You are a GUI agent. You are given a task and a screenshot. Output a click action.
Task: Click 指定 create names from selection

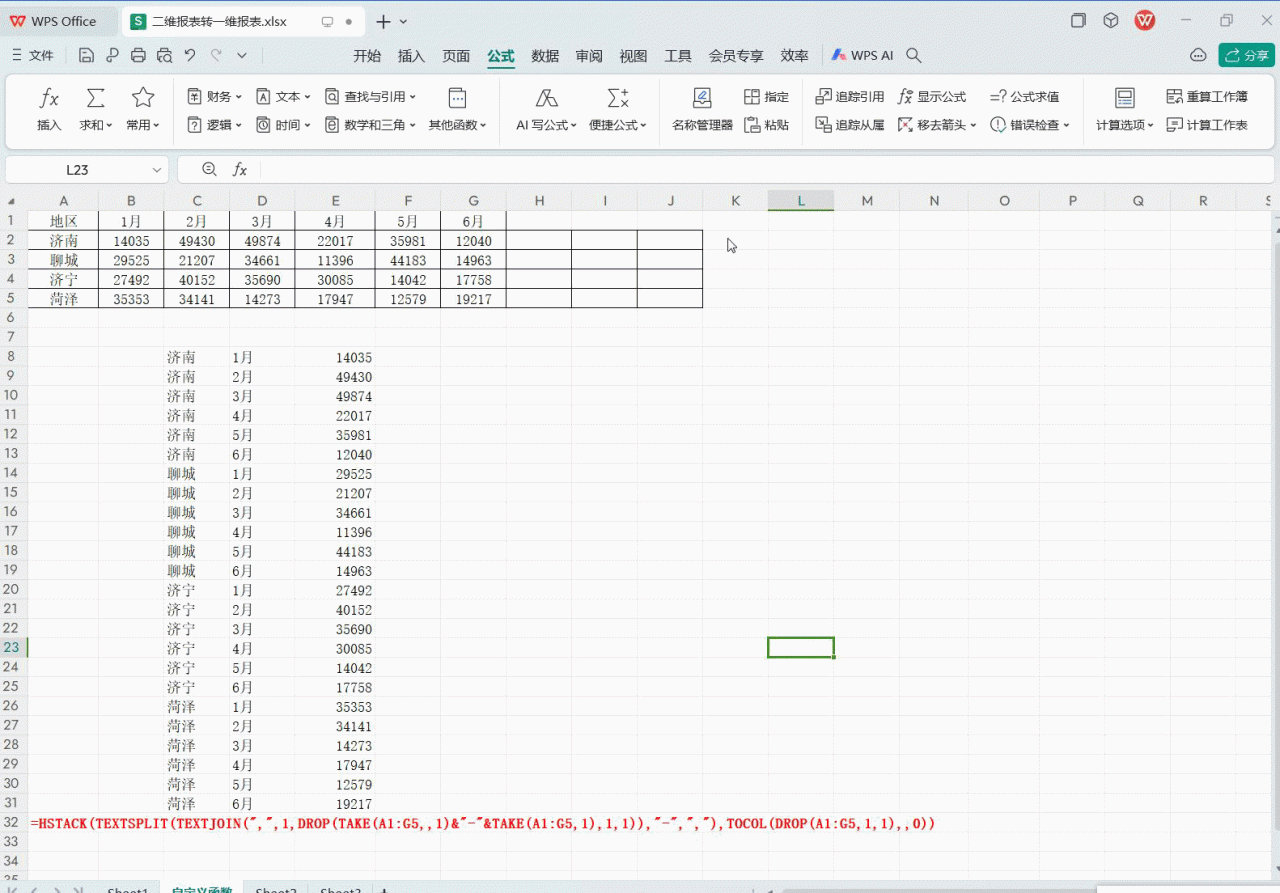pyautogui.click(x=766, y=97)
